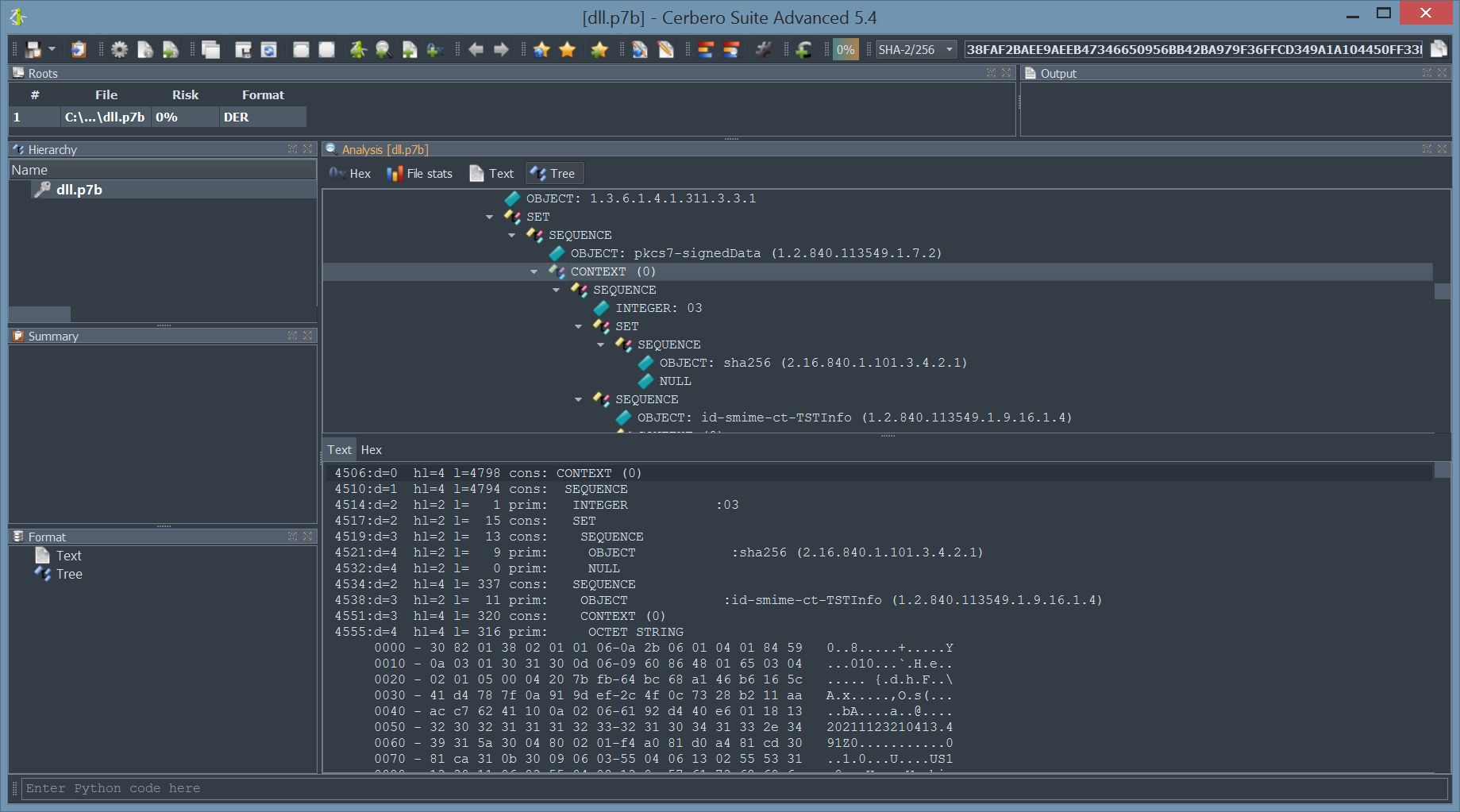Toggle floating for the Summary panel

tap(292, 336)
